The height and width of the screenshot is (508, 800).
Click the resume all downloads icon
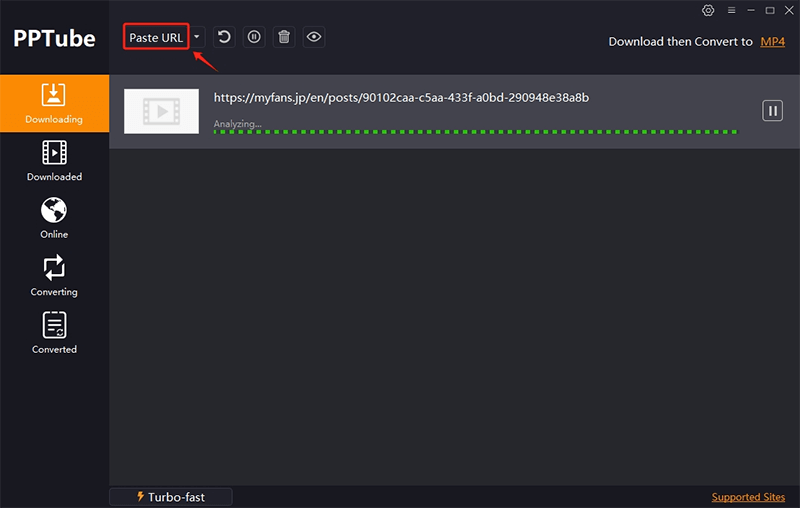(x=224, y=37)
